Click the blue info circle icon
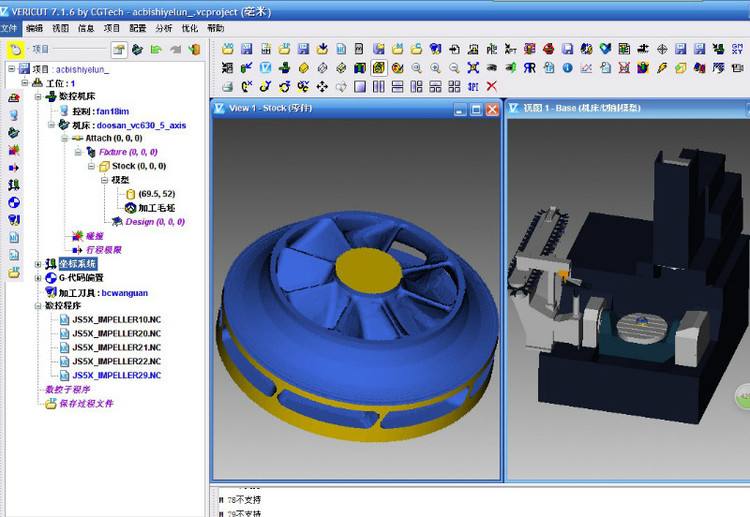750x517 pixels. point(567,68)
